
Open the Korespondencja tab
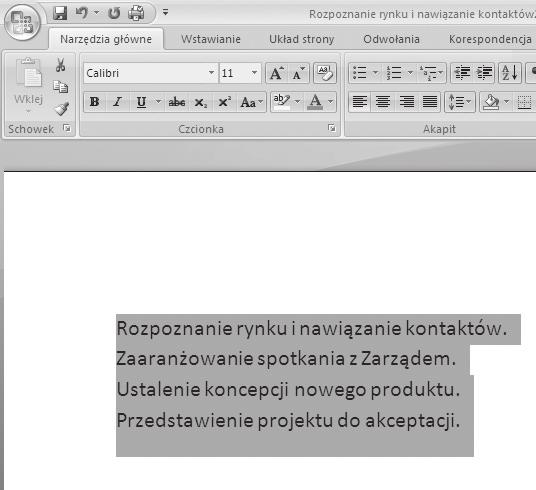(490, 39)
